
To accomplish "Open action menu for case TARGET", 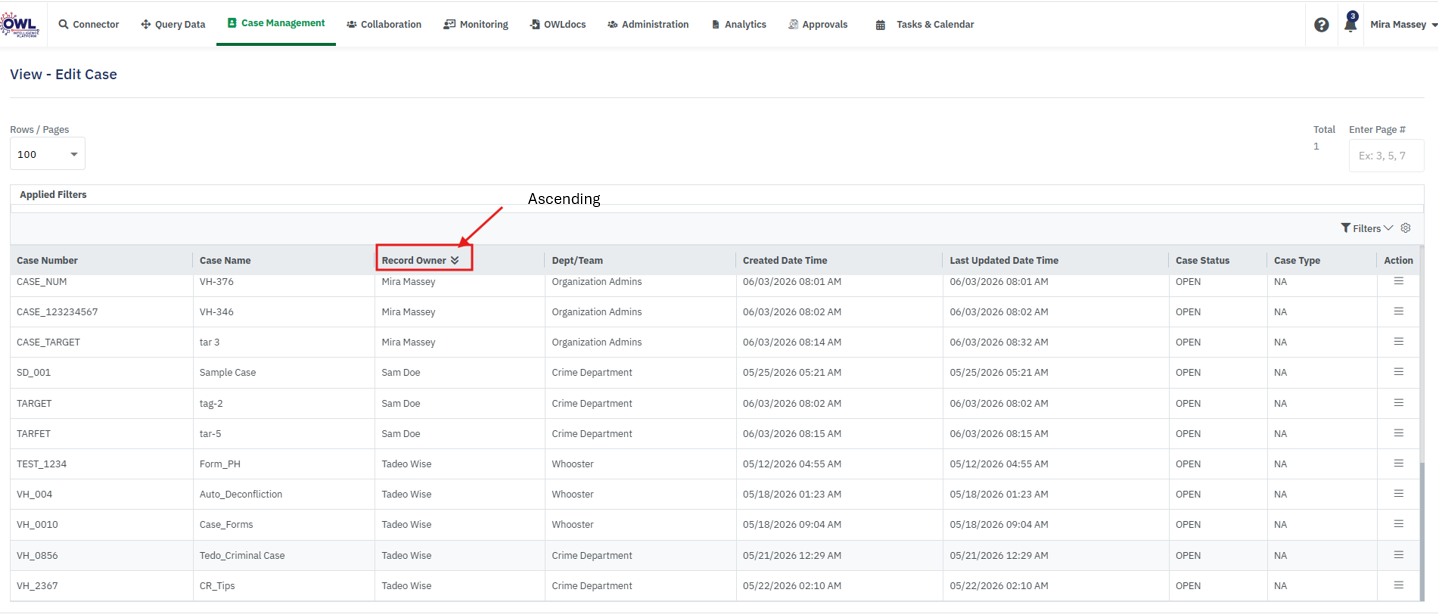I will [x=1398, y=403].
